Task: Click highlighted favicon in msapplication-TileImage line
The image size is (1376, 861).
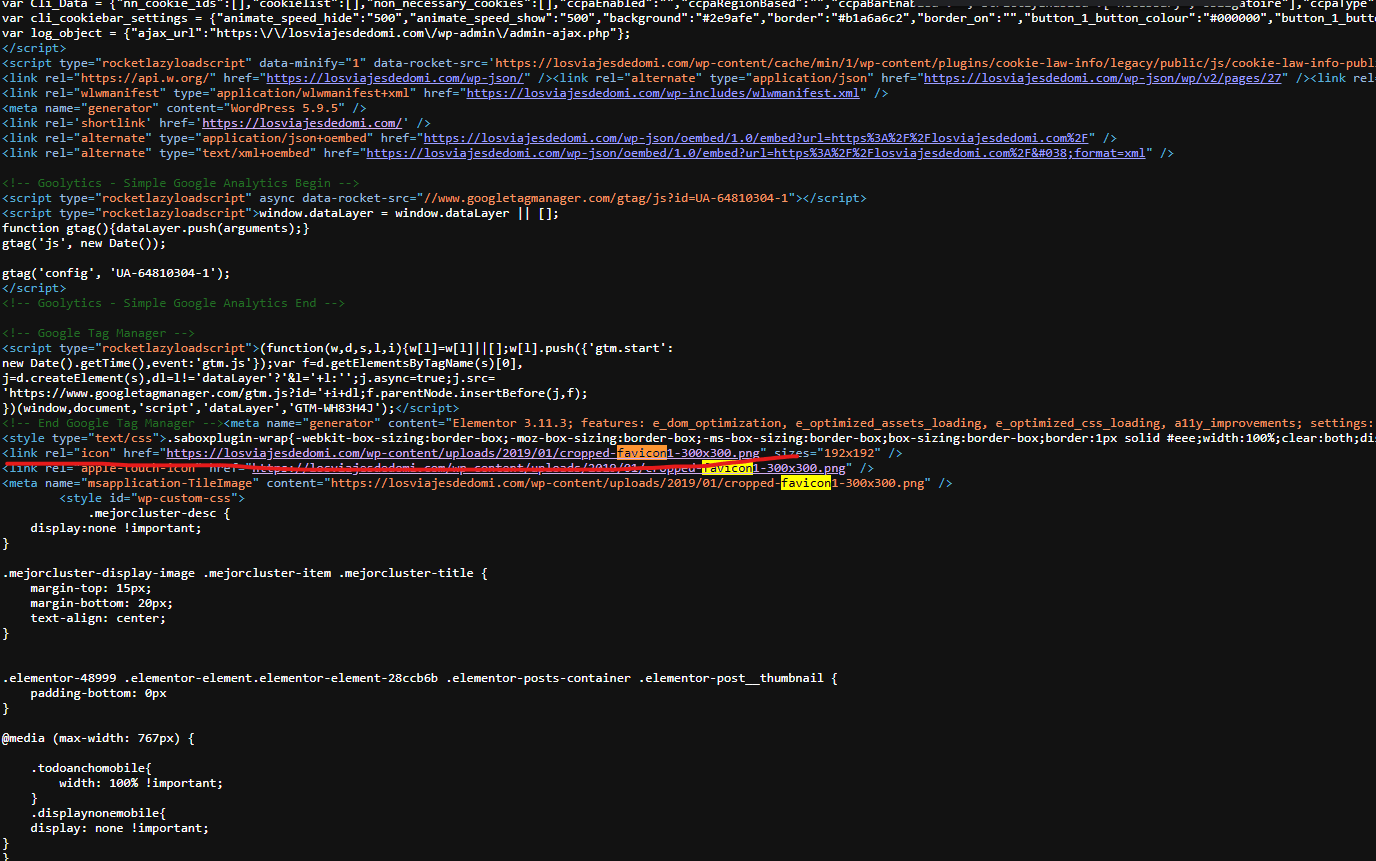Action: pos(806,483)
